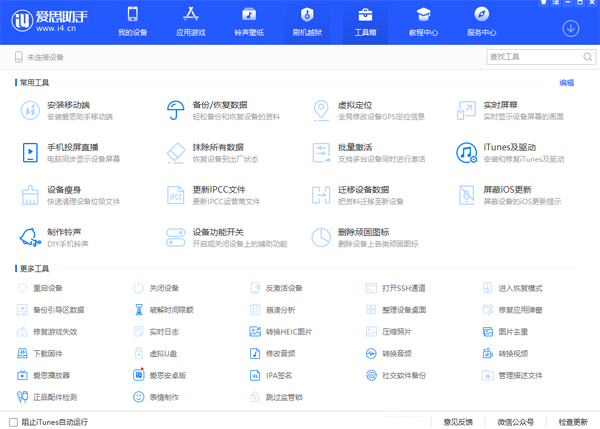Click the 编辑 link in 常用工具

(x=567, y=83)
